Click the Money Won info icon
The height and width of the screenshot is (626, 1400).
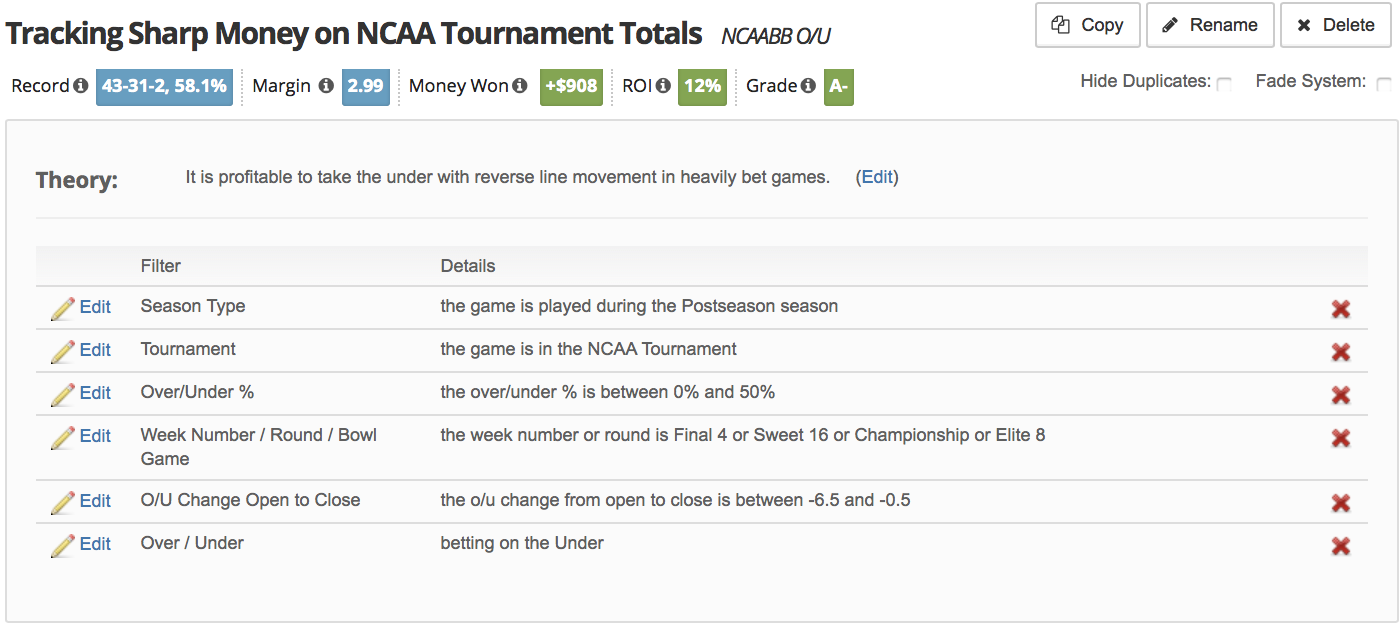pos(520,86)
